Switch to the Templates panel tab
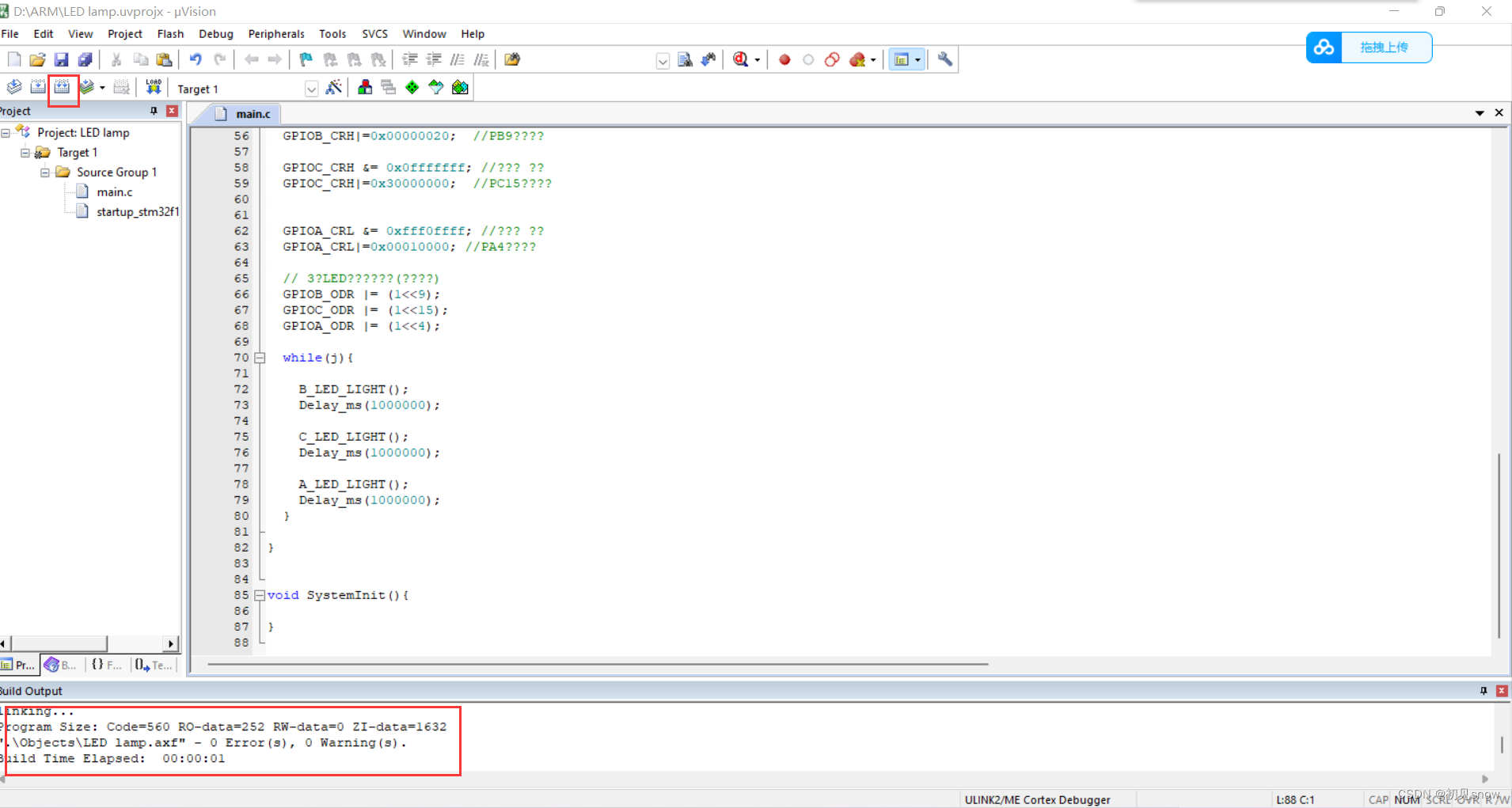The width and height of the screenshot is (1512, 808). pos(154,665)
